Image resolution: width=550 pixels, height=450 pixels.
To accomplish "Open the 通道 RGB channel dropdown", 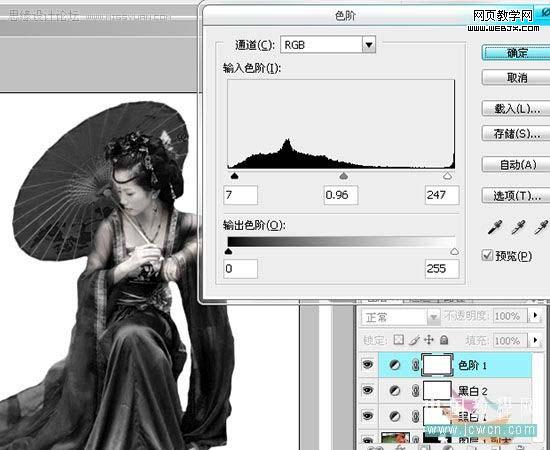I will click(x=369, y=45).
